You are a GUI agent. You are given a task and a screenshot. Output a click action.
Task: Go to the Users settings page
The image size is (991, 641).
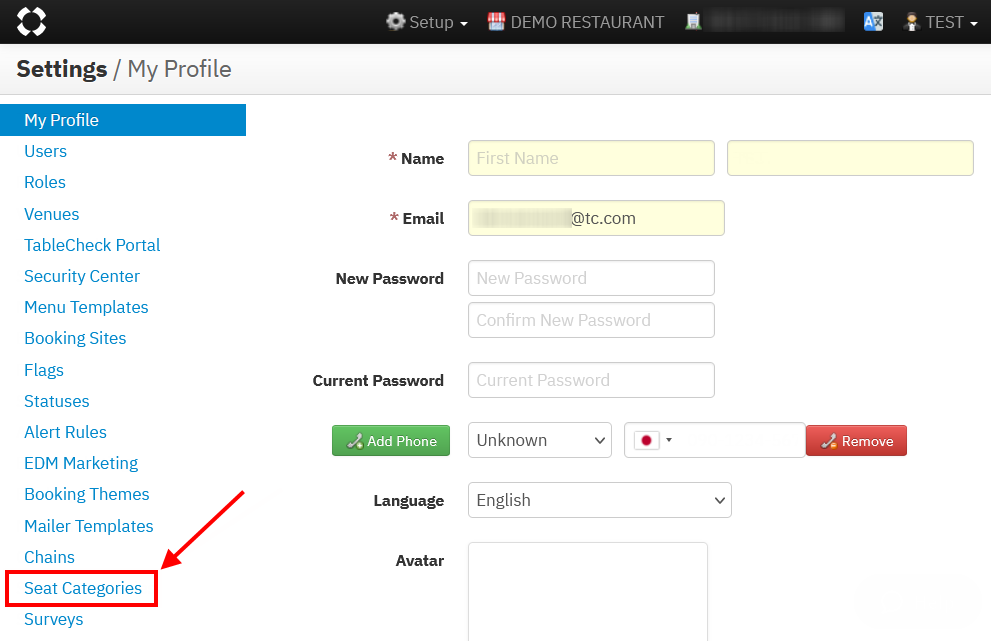46,151
